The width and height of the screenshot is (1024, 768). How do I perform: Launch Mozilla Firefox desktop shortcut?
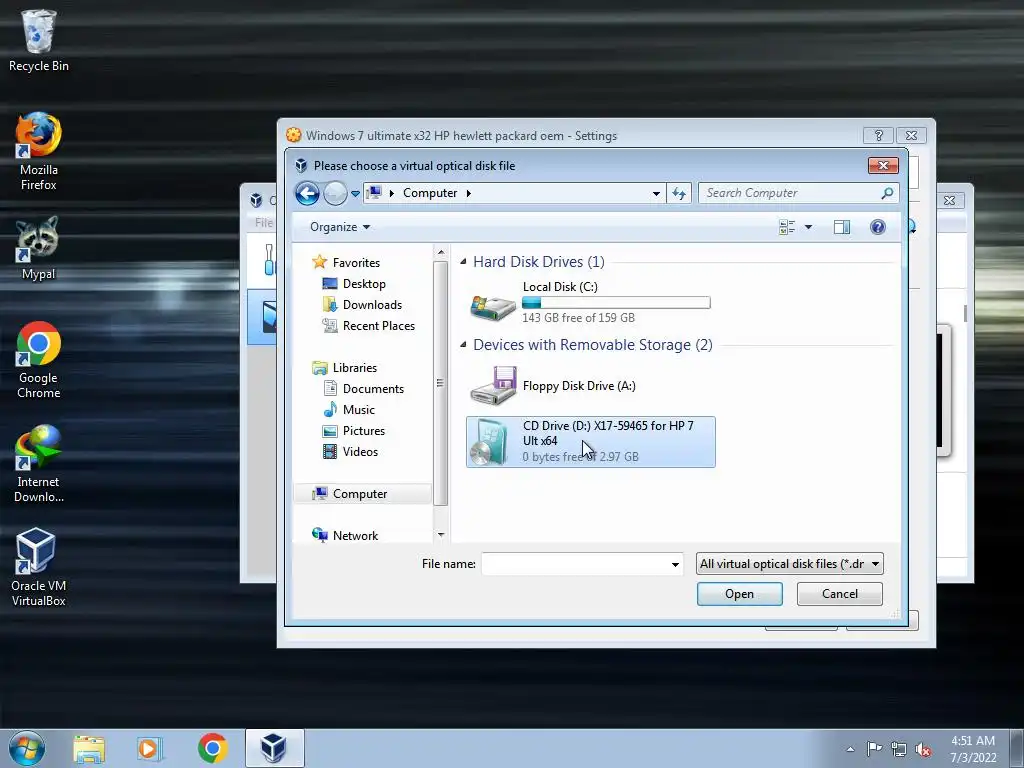(39, 152)
